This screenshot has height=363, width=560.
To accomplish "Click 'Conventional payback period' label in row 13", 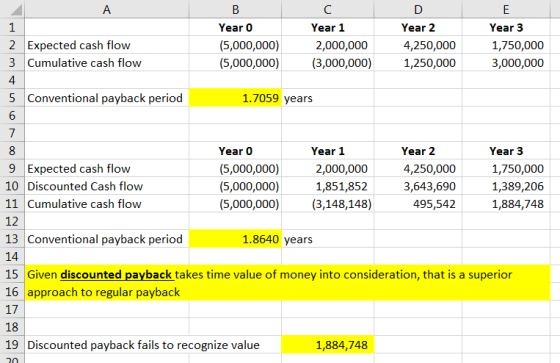I will click(x=107, y=239).
